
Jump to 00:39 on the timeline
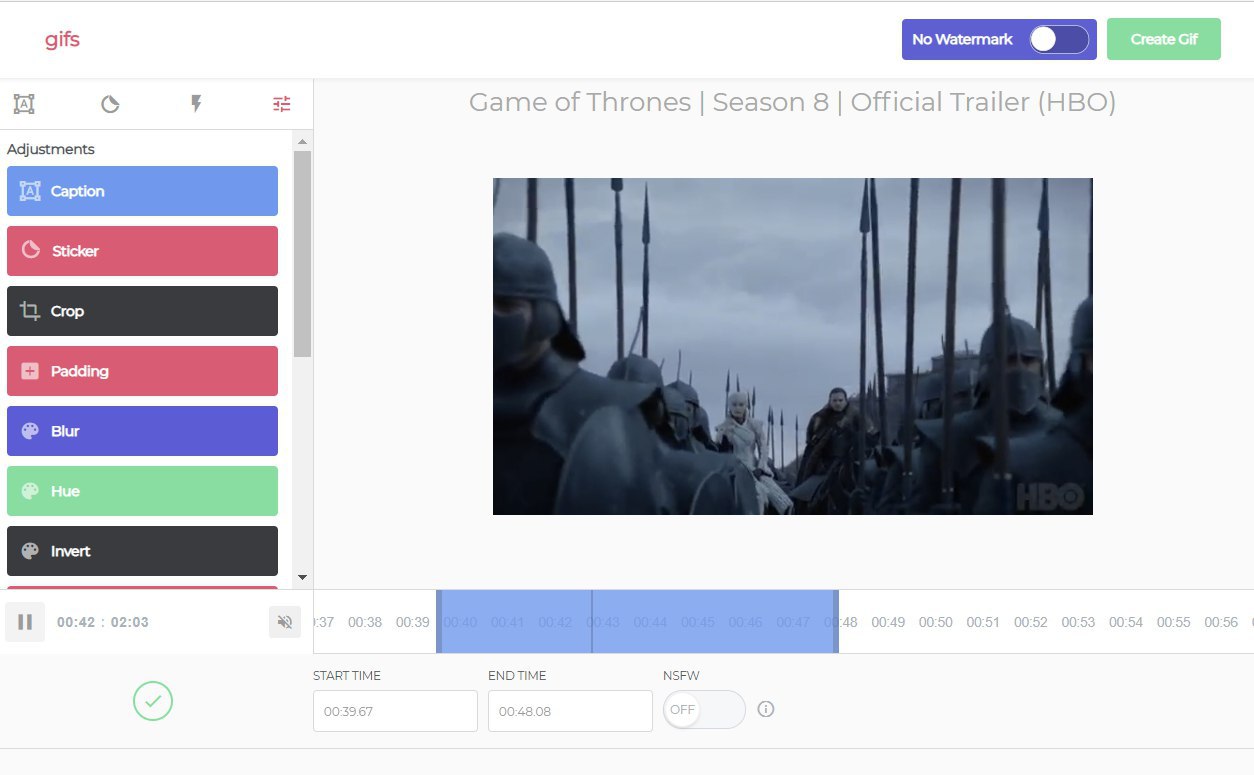412,622
